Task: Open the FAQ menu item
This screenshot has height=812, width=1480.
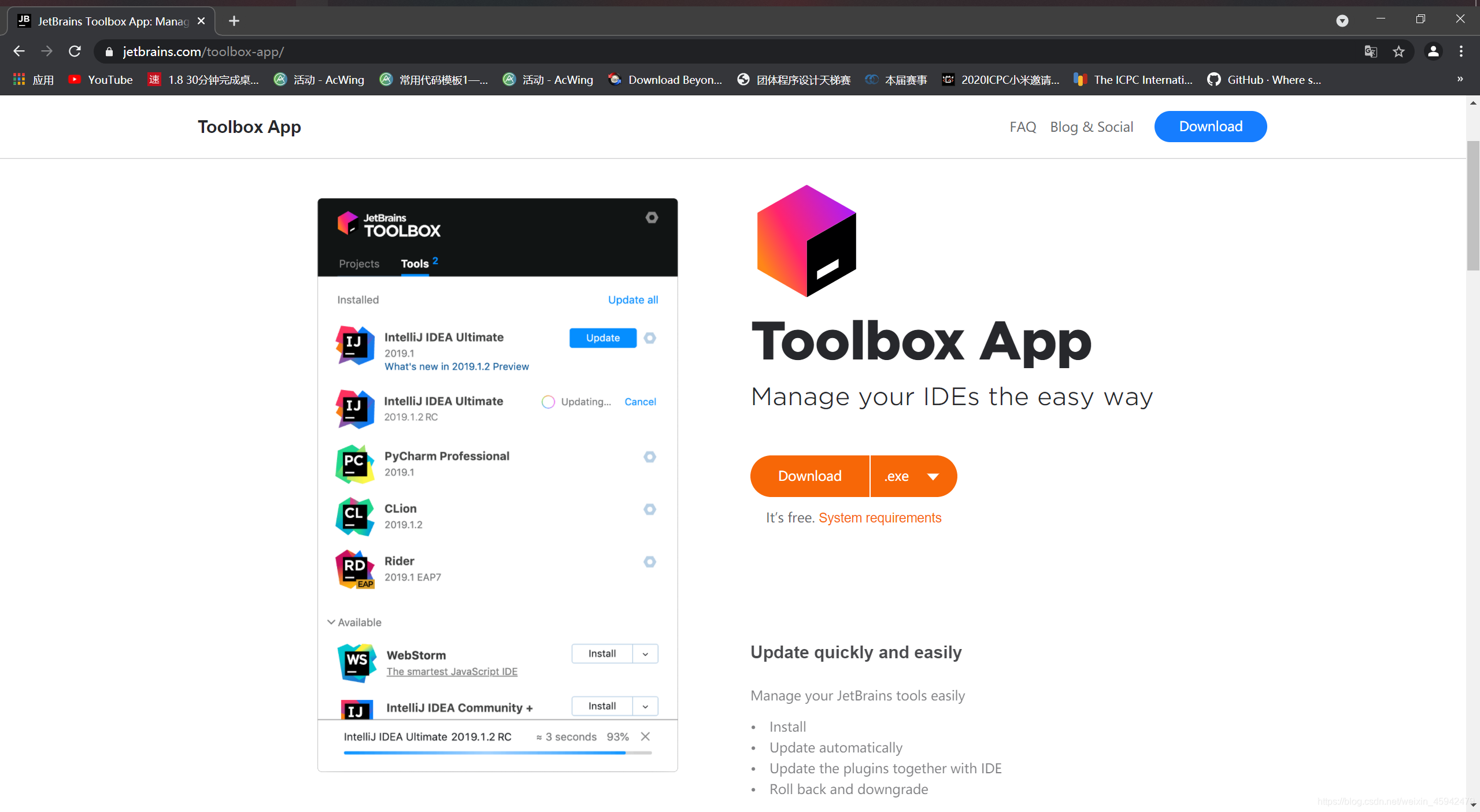Action: [x=1022, y=127]
